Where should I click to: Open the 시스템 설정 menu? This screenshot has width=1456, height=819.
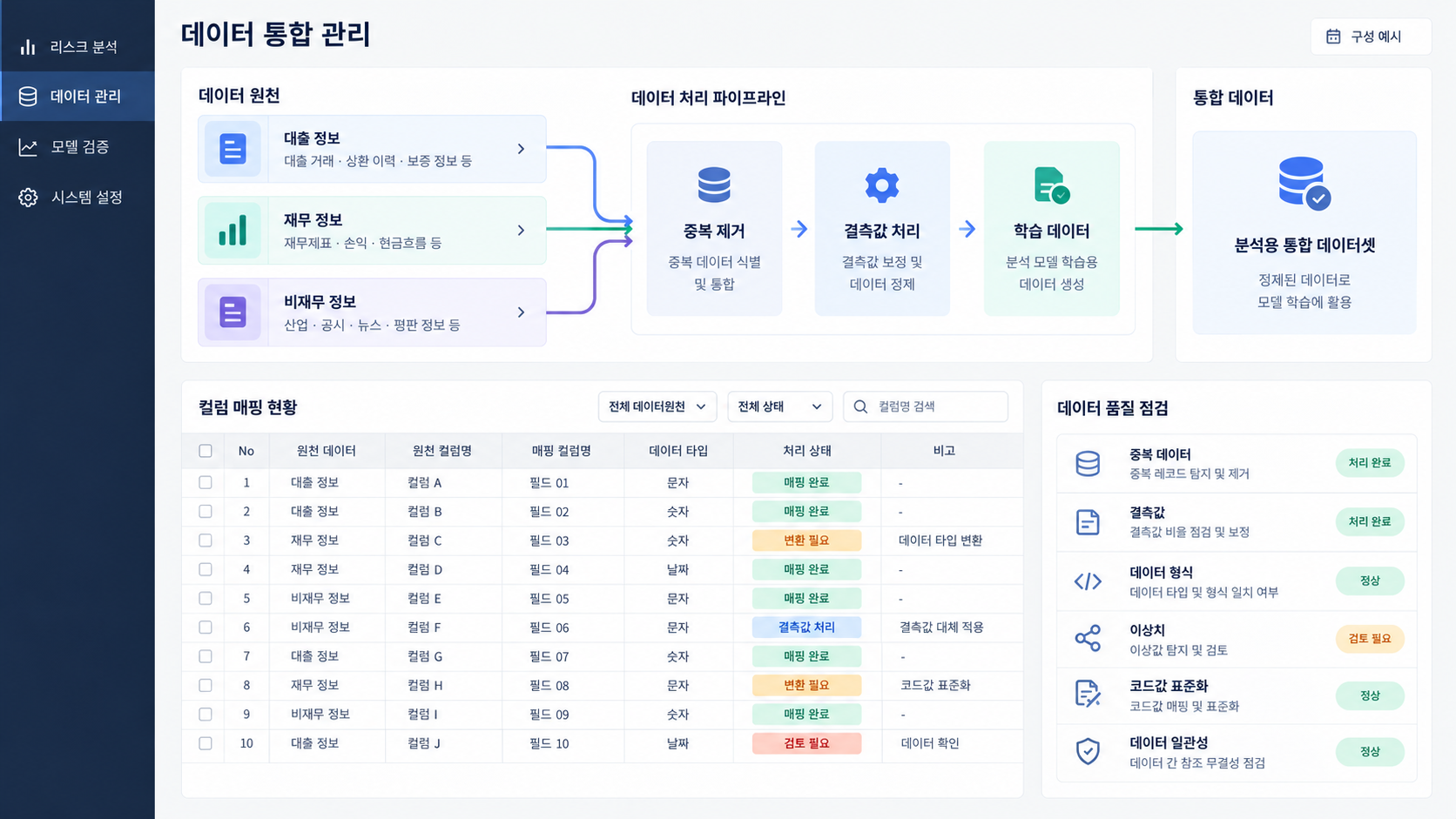pos(78,198)
